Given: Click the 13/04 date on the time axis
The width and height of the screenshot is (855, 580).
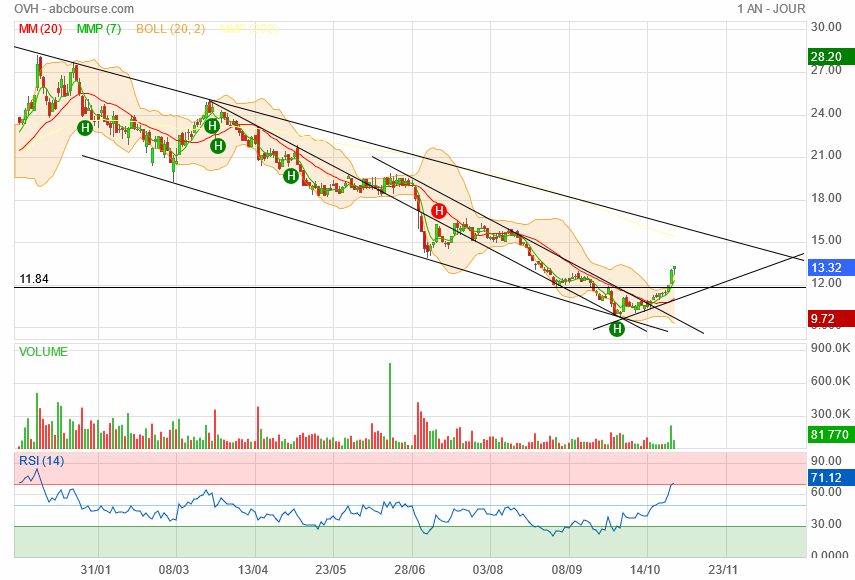Looking at the screenshot, I should tap(252, 570).
